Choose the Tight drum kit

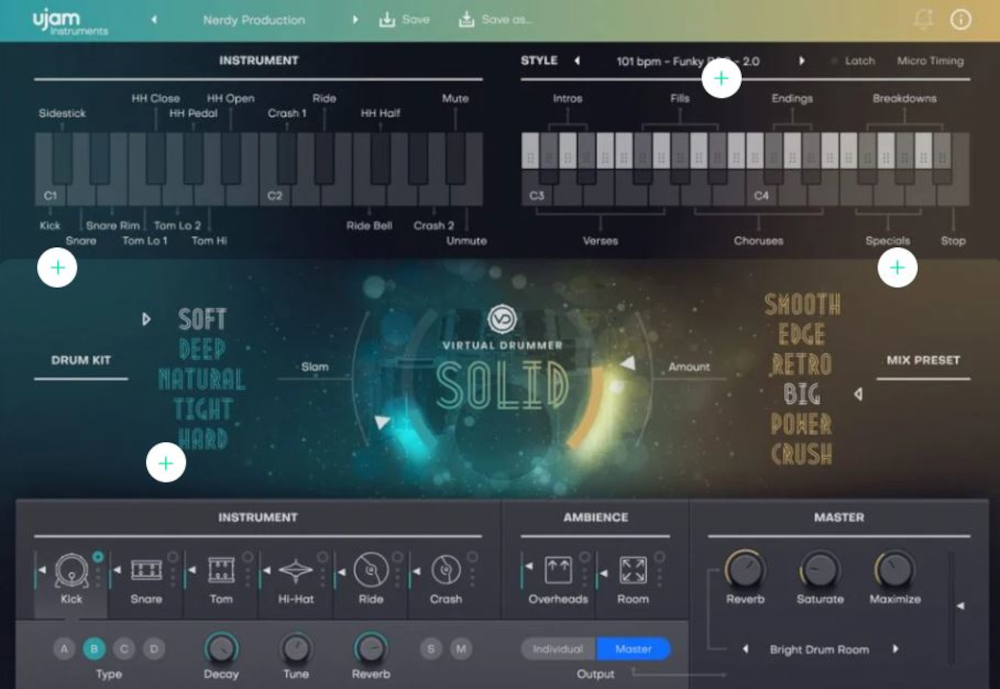(x=202, y=409)
